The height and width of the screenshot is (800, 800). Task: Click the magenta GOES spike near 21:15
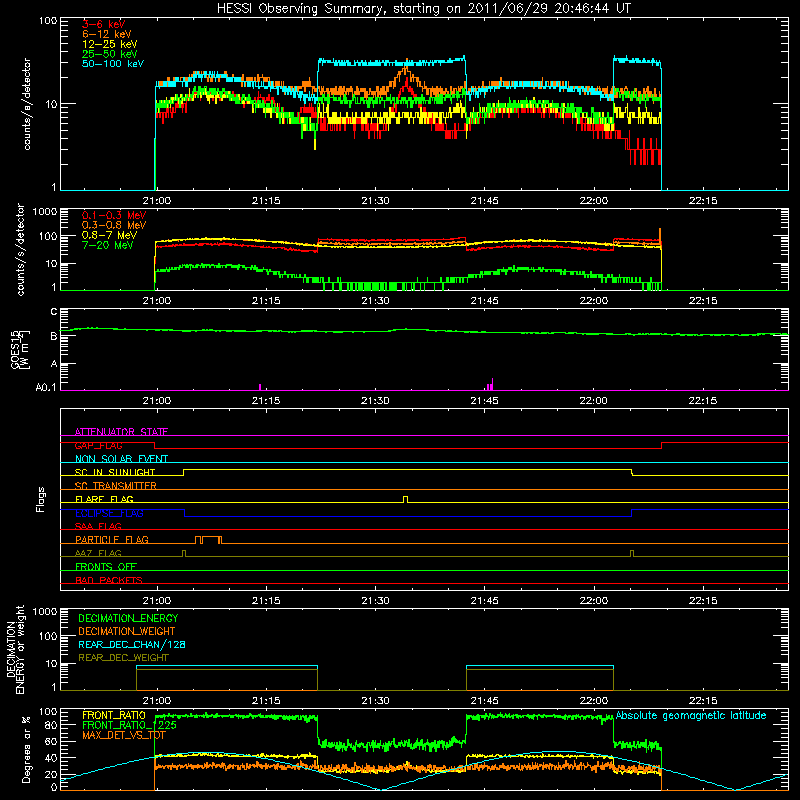[x=260, y=387]
